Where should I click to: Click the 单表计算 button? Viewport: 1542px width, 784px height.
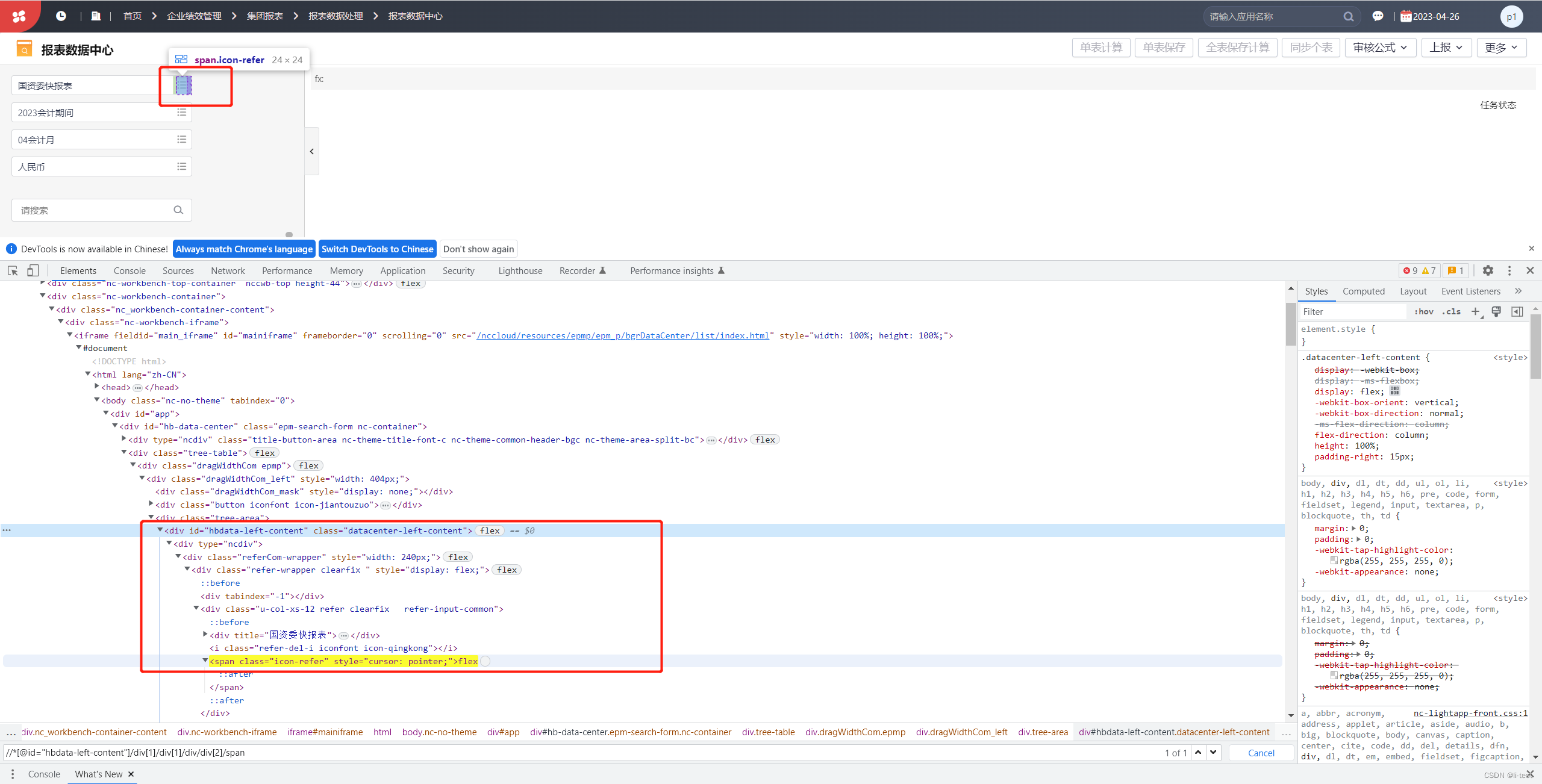(1101, 47)
